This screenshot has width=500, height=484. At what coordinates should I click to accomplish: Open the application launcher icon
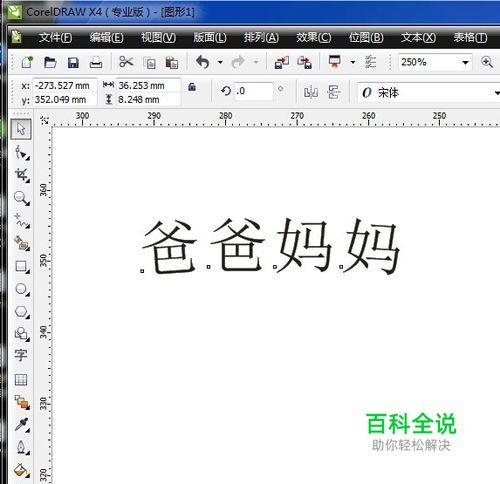[335, 62]
